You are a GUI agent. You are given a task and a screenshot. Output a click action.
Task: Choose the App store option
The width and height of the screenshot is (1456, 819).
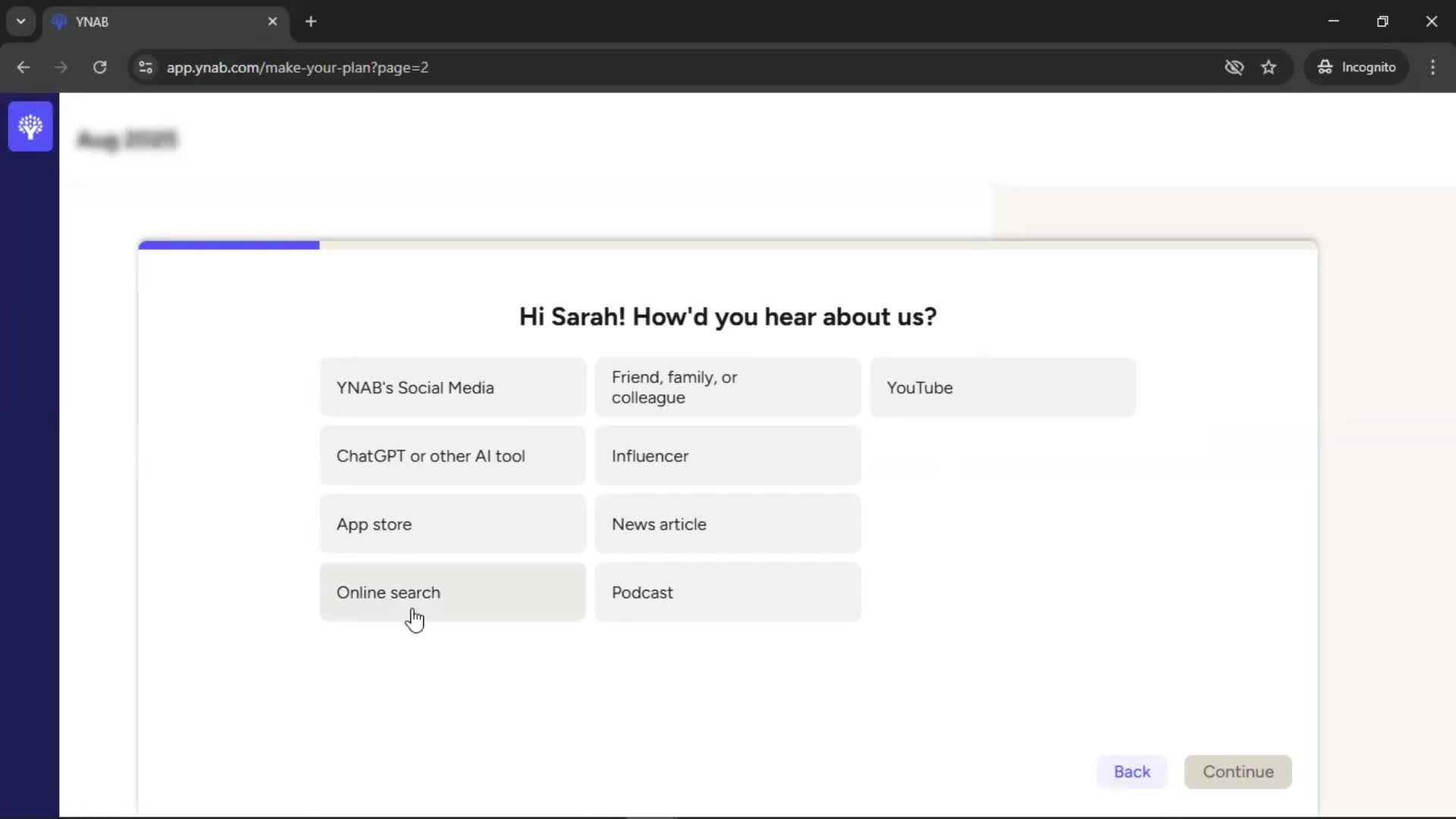453,524
